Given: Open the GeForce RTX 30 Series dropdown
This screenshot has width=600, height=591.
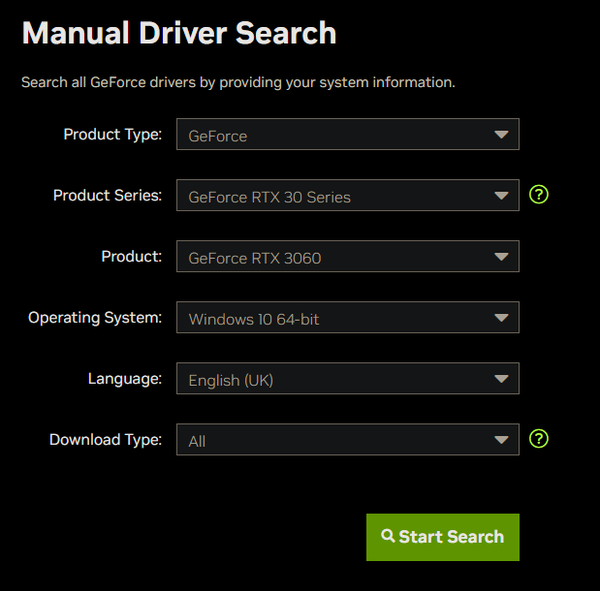Looking at the screenshot, I should pos(346,196).
